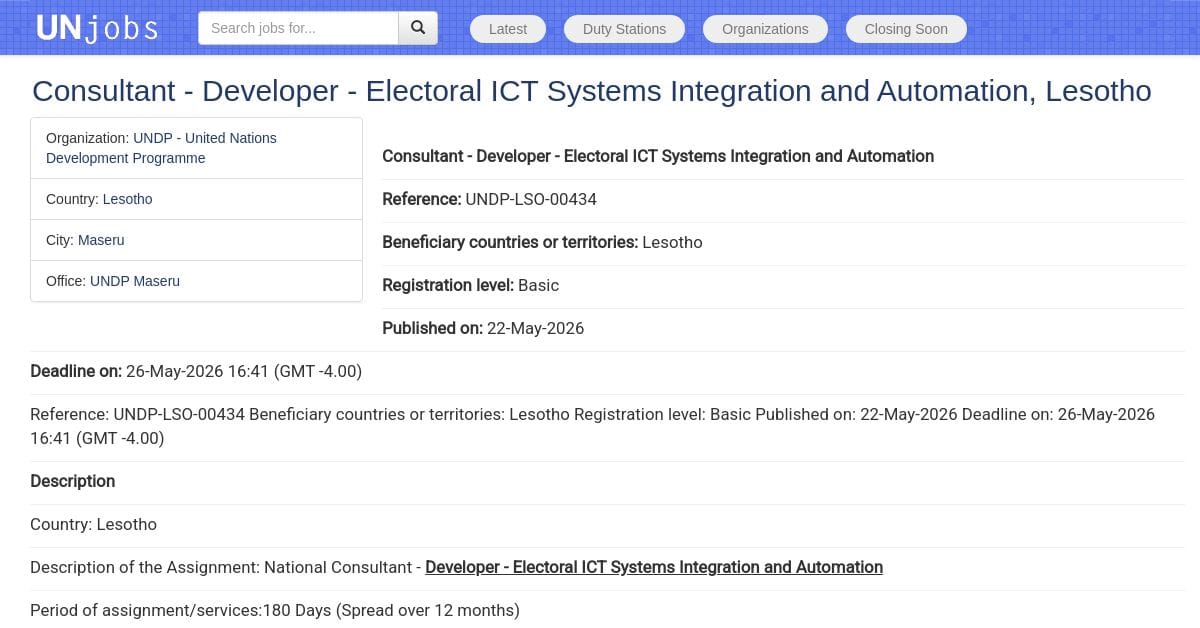1200x628 pixels.
Task: Click the 'Deadline on: 26-May-2026 16:41' line
Action: [196, 371]
